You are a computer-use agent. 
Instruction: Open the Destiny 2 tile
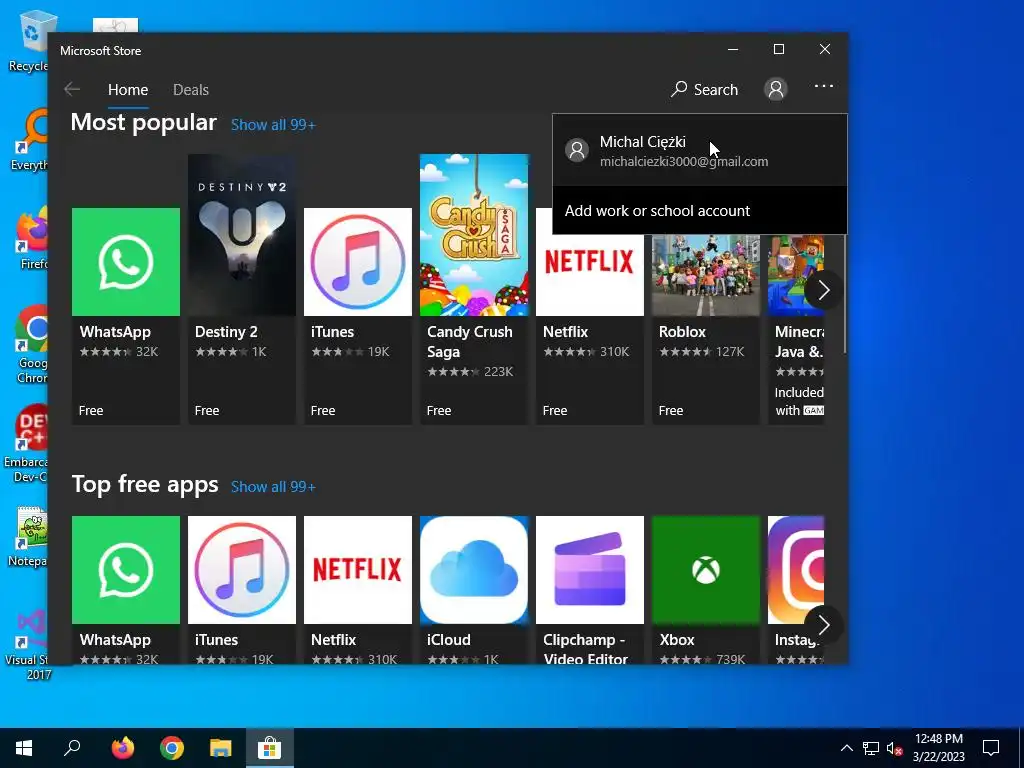(242, 289)
